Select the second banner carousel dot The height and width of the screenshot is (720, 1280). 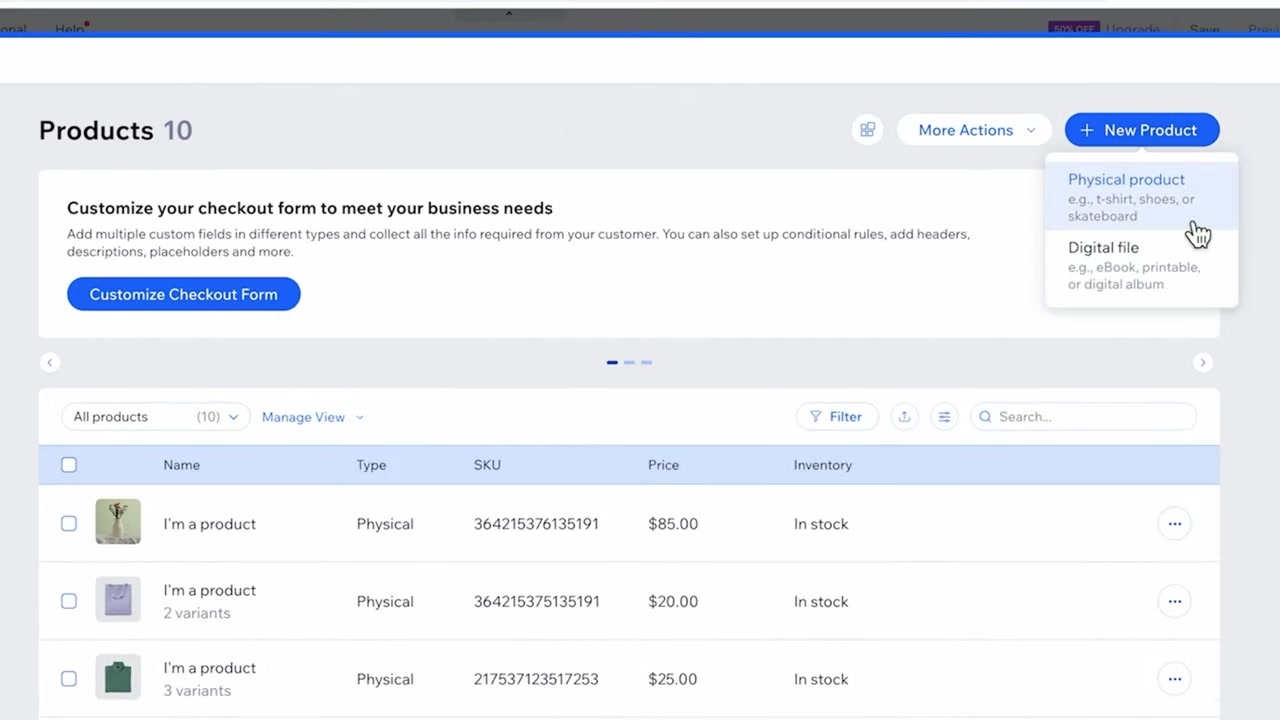point(629,362)
